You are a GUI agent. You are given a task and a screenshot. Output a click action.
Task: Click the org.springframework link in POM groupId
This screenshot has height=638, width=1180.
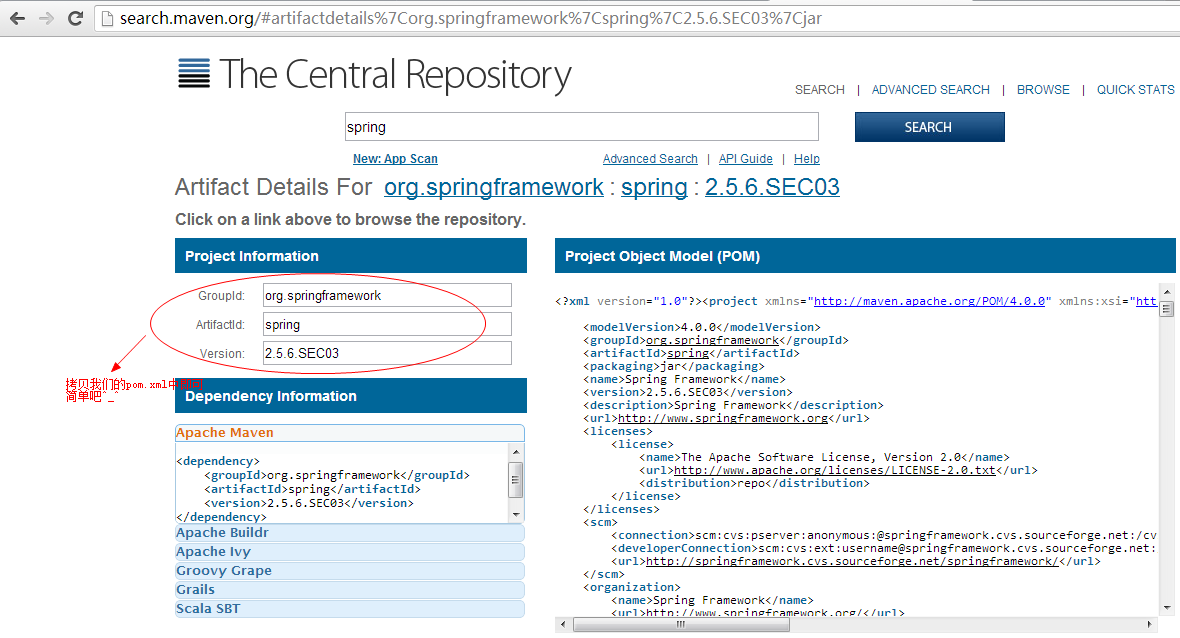point(712,340)
